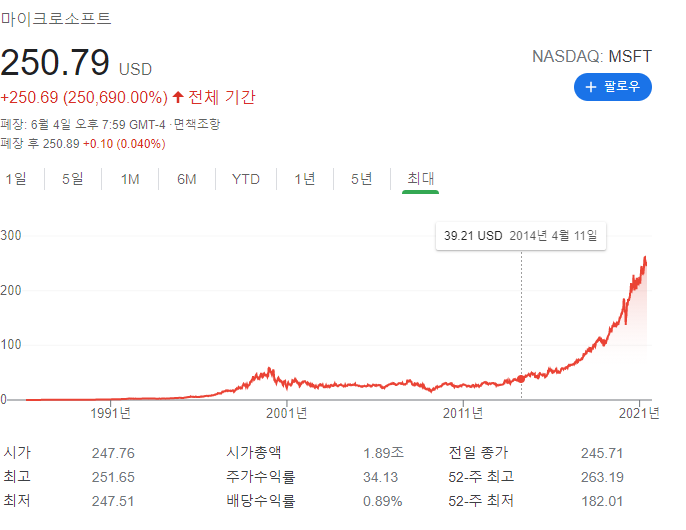Screen dimensions: 686x530
Task: Click the 52-주 최저 label
Action: click(x=481, y=500)
